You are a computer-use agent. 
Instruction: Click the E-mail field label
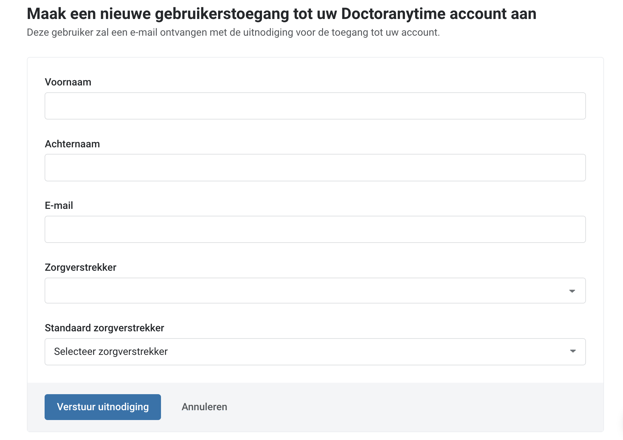click(x=59, y=205)
